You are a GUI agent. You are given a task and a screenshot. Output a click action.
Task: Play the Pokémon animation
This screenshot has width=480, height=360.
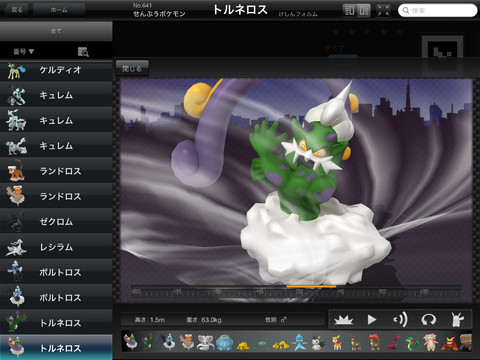372,320
